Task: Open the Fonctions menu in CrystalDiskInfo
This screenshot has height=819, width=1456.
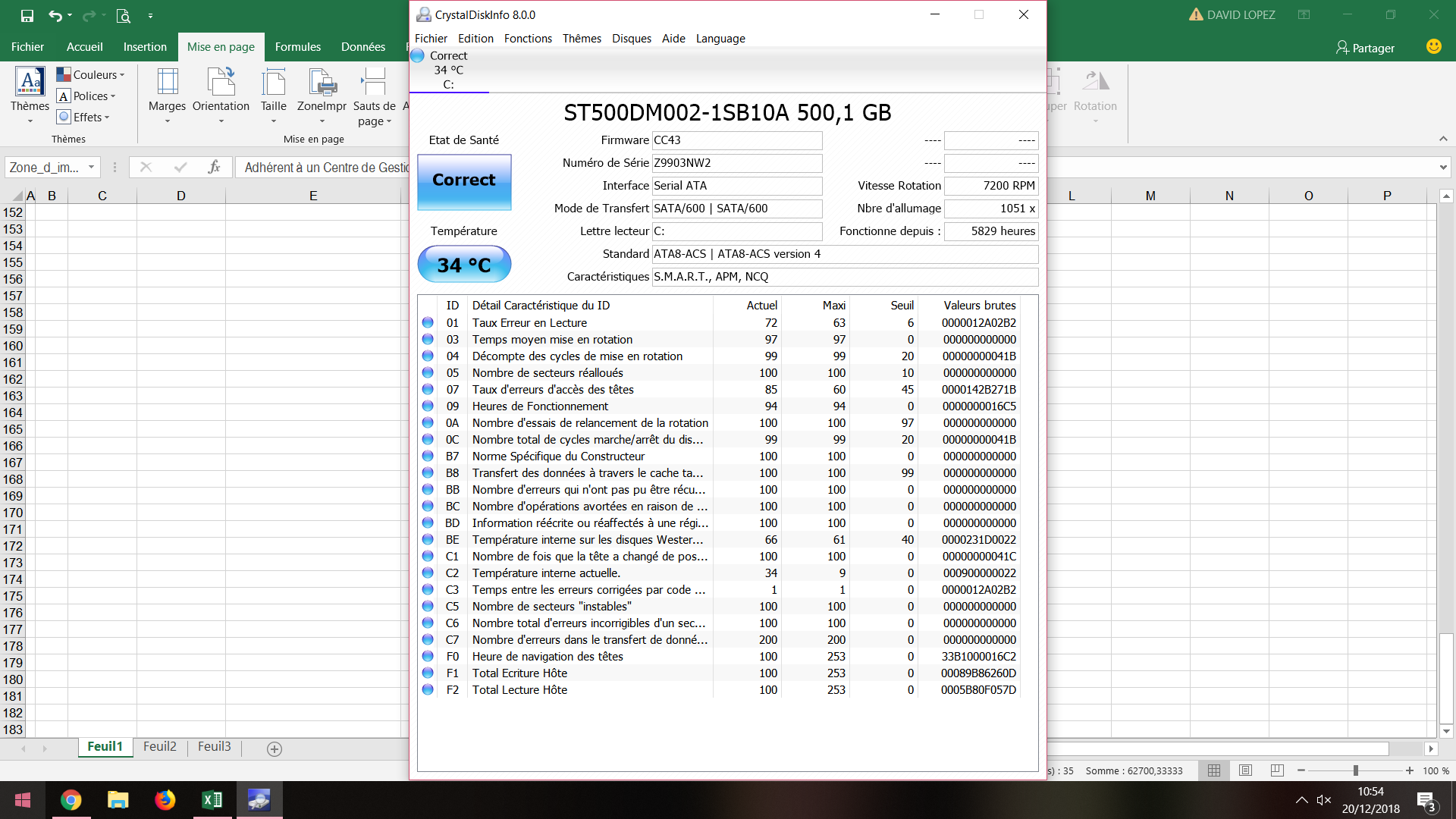Action: pyautogui.click(x=528, y=39)
